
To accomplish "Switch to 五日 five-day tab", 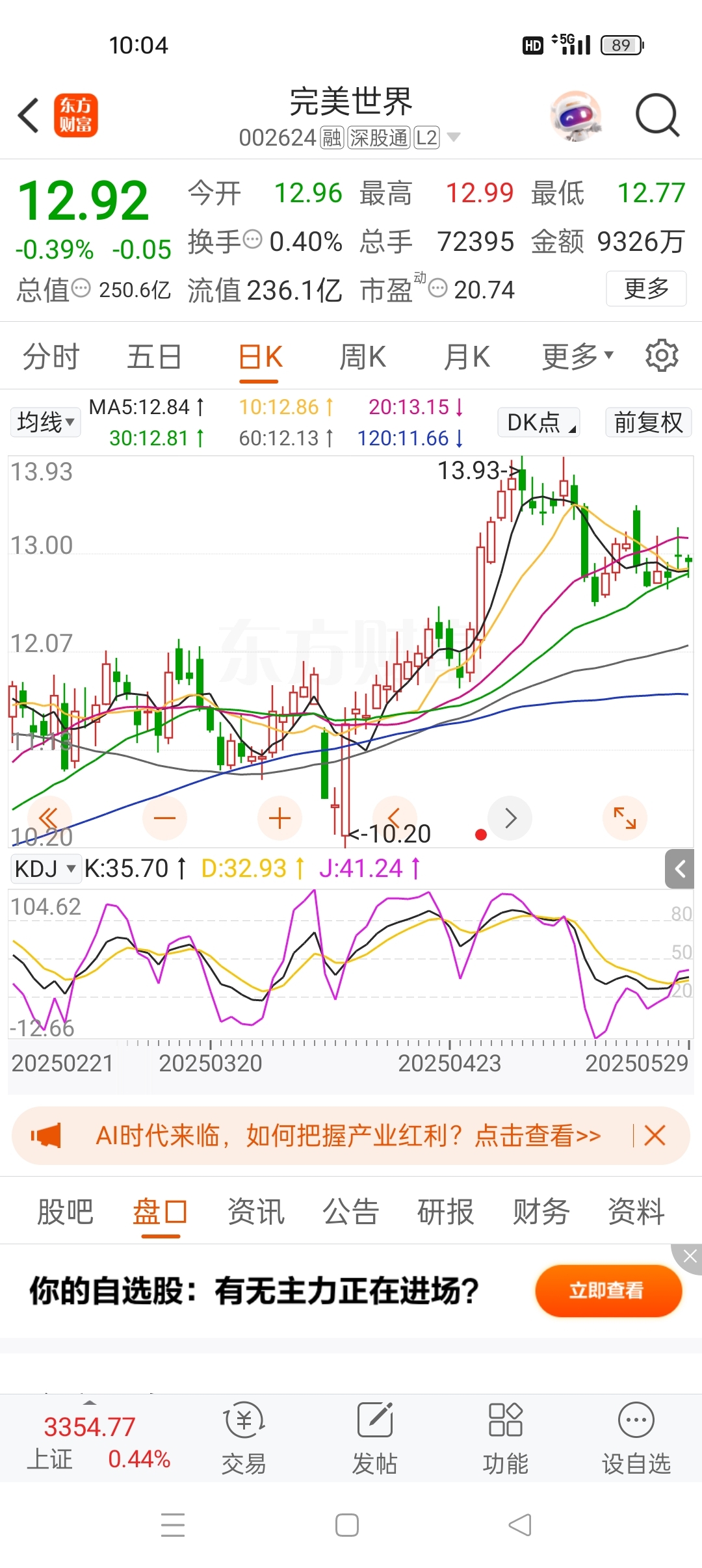I will coord(155,356).
